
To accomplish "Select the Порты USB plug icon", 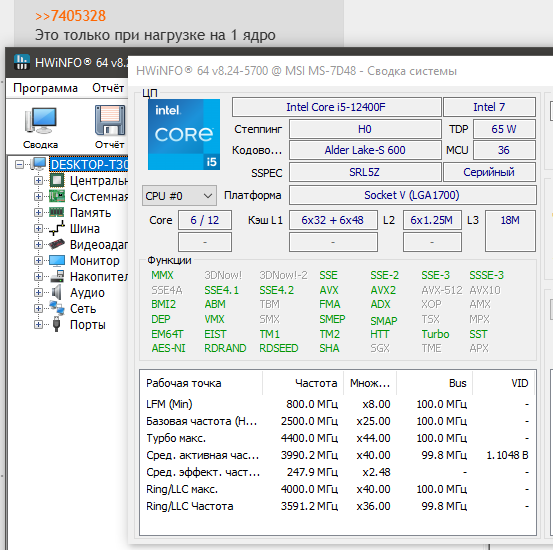I will [x=56, y=324].
